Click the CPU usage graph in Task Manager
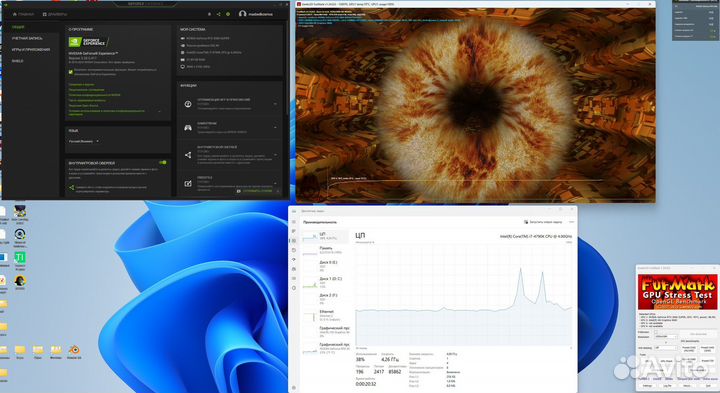The image size is (720, 393). click(464, 295)
